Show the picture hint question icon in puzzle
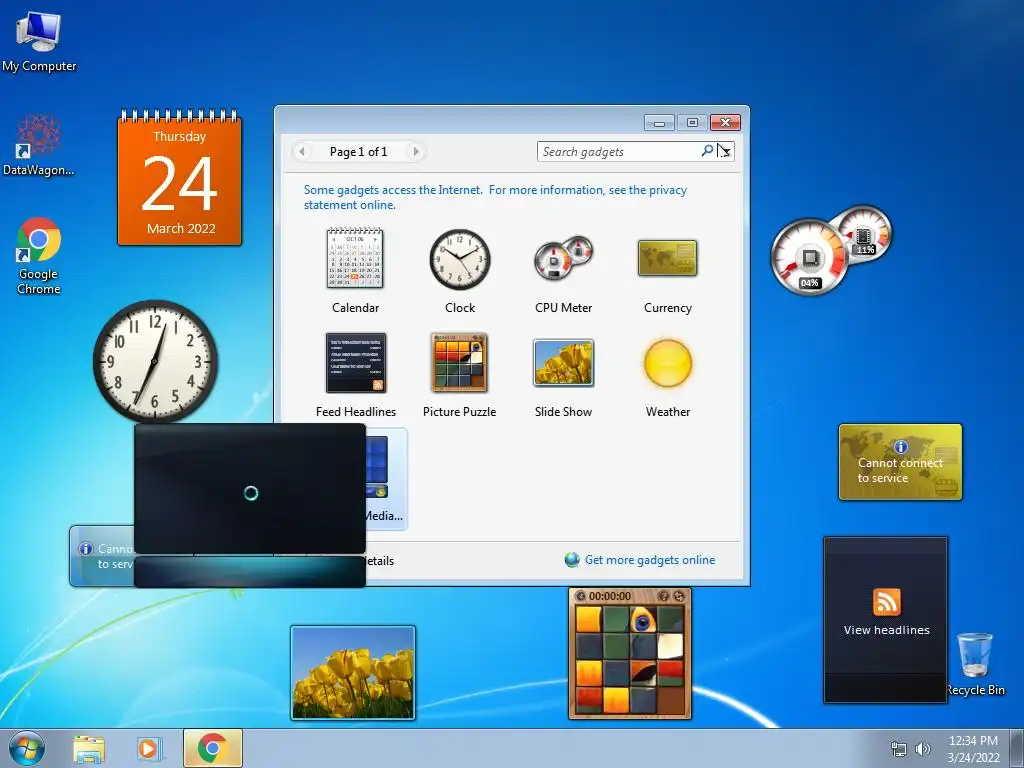 click(664, 596)
